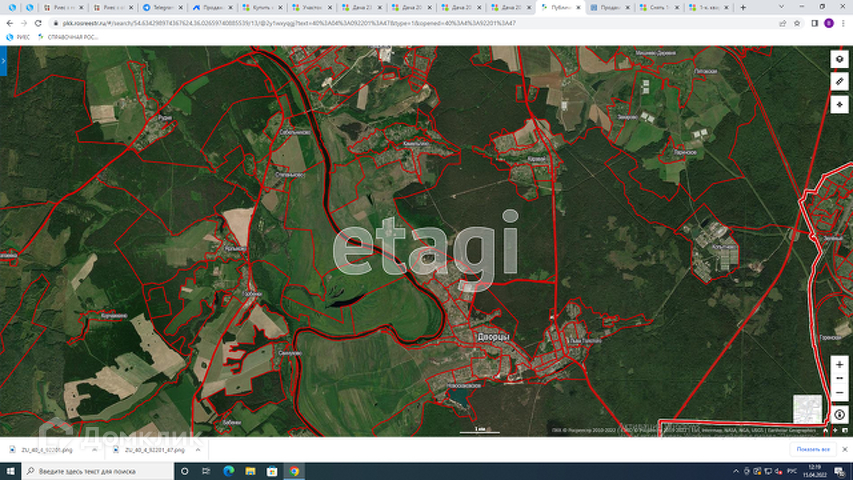Switch to the Telegram tab
The width and height of the screenshot is (853, 480).
point(162,8)
